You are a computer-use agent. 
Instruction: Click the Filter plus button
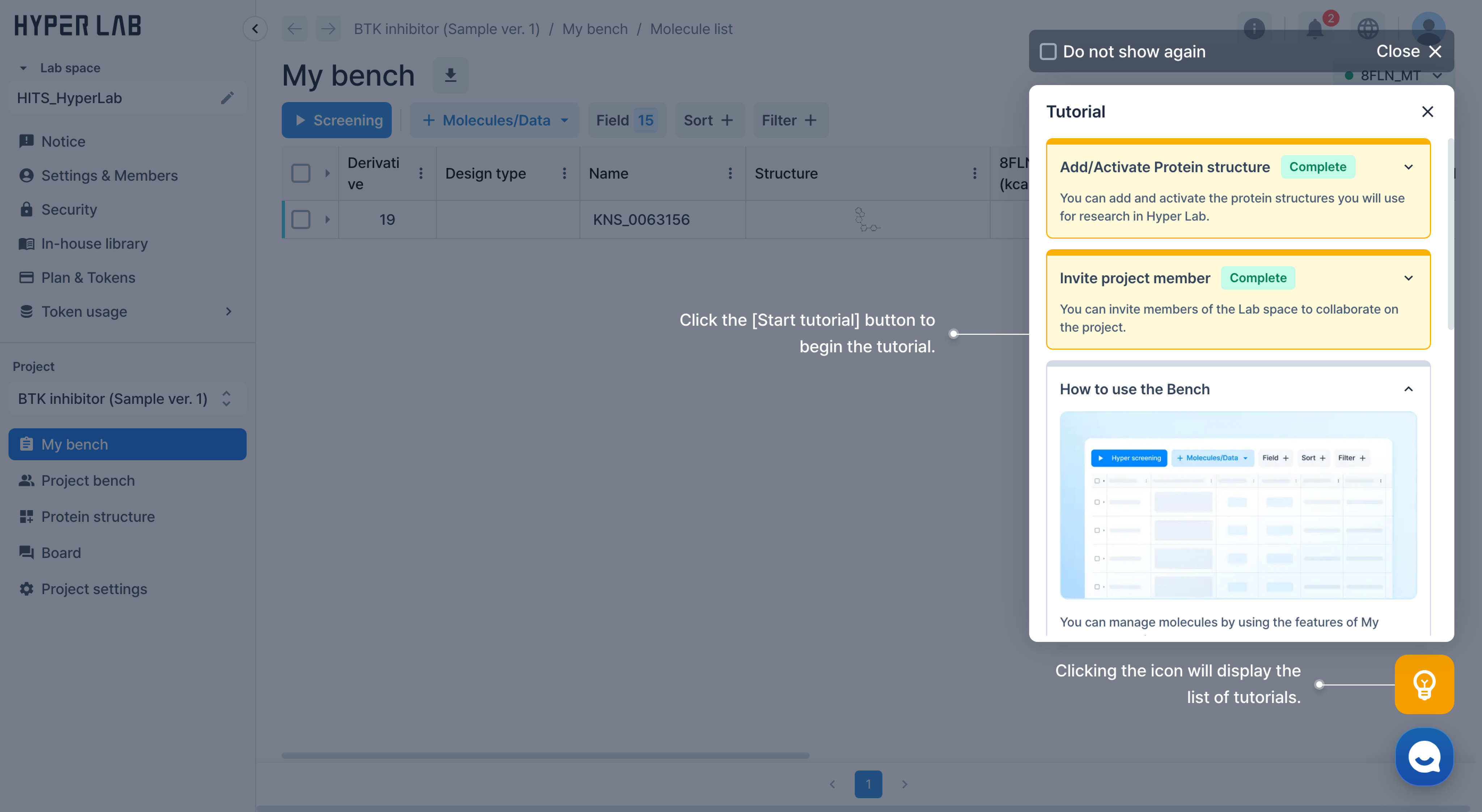790,120
